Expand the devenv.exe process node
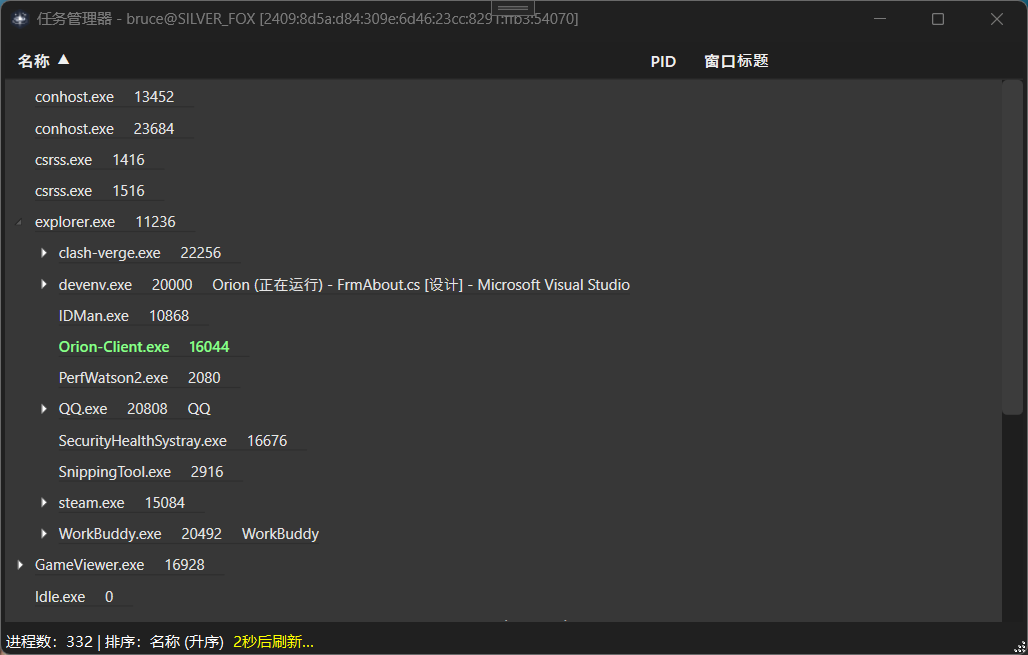This screenshot has width=1028, height=655. coord(44,285)
